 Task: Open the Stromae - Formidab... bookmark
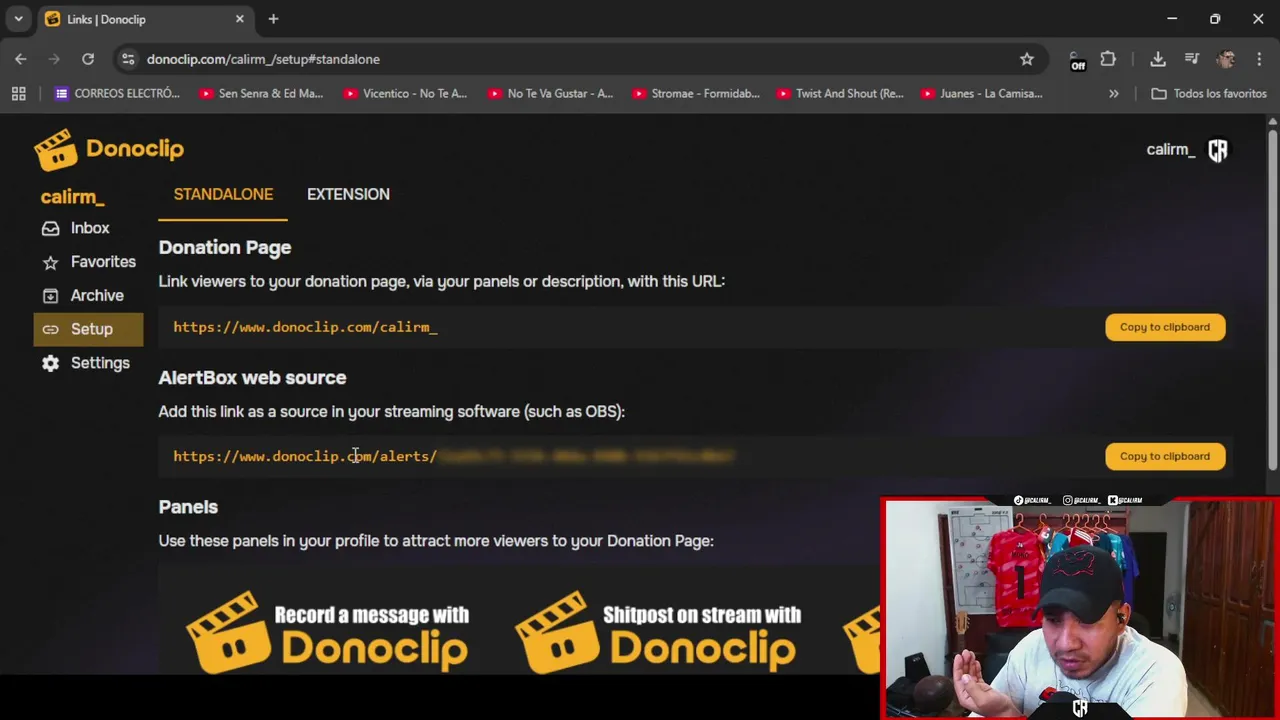(694, 94)
